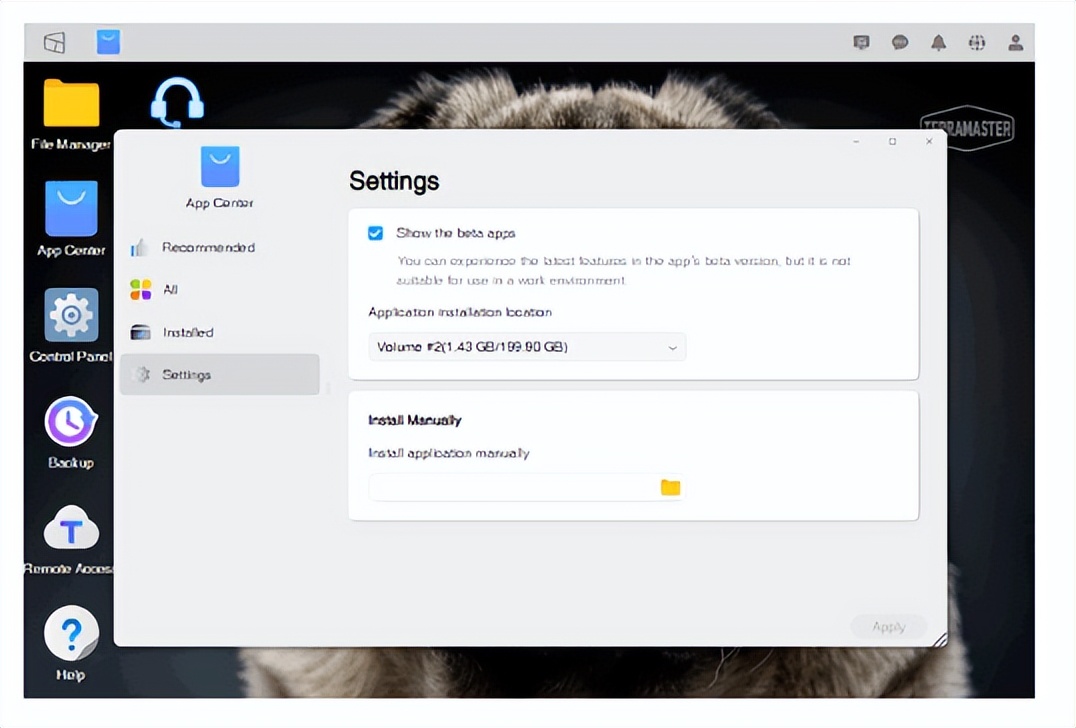Uncheck Show the beta apps
1076x728 pixels.
point(376,233)
